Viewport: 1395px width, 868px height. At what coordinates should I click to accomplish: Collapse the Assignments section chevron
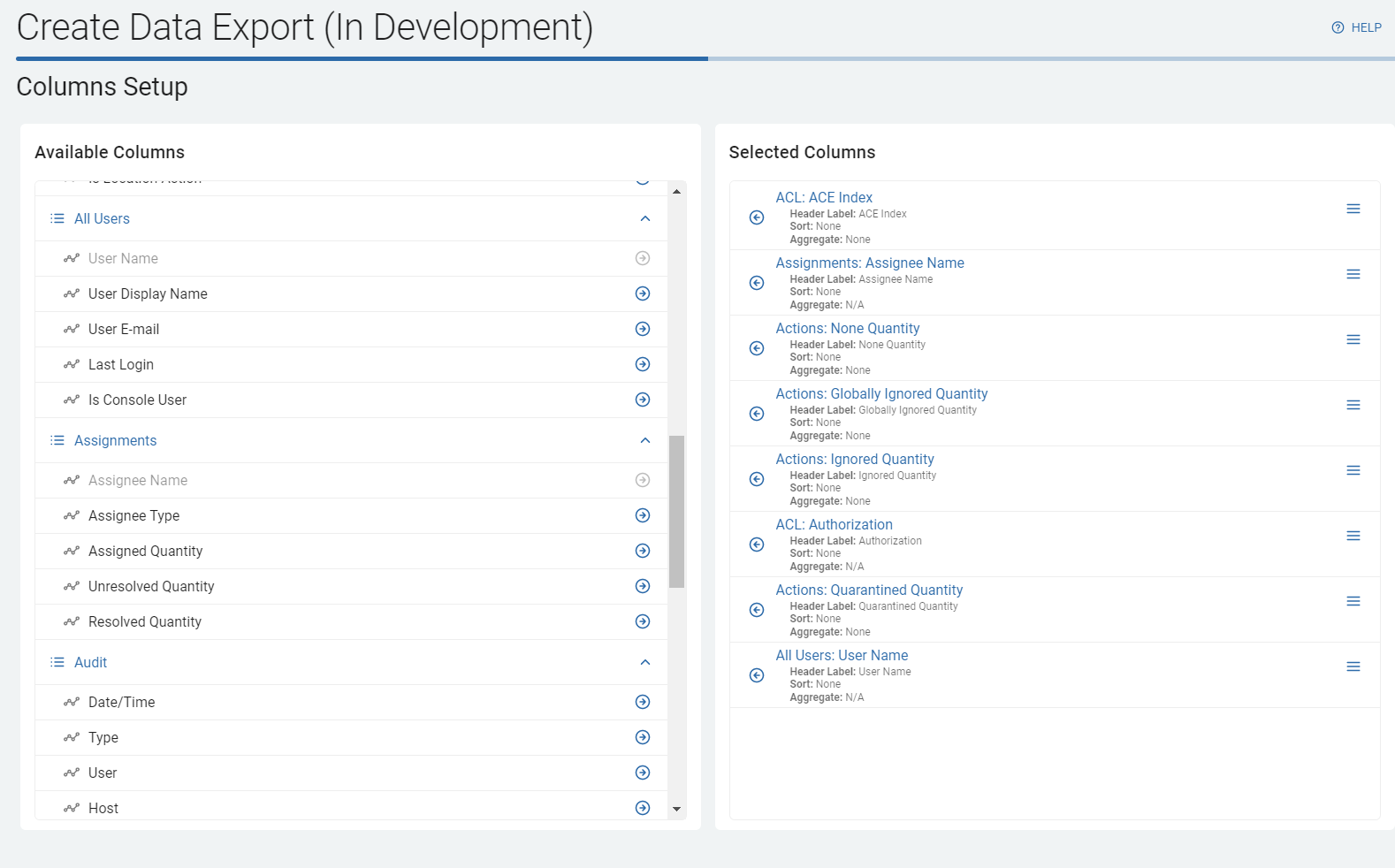pos(645,440)
